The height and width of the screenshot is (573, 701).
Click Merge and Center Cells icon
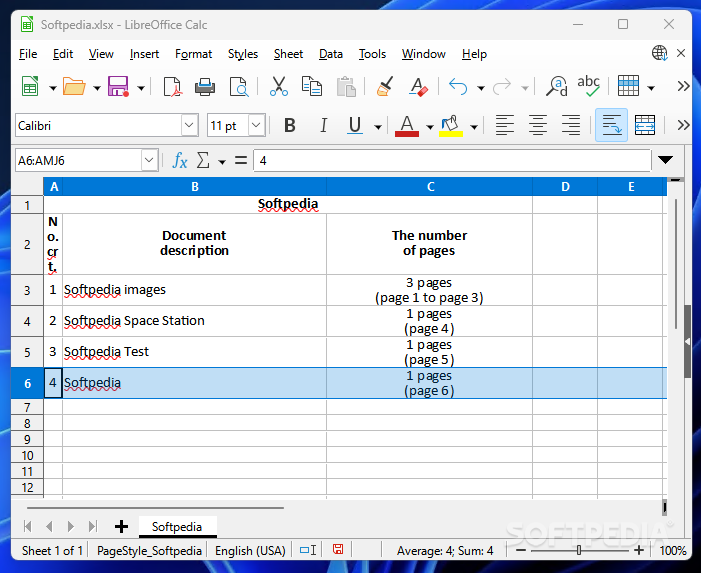(645, 125)
